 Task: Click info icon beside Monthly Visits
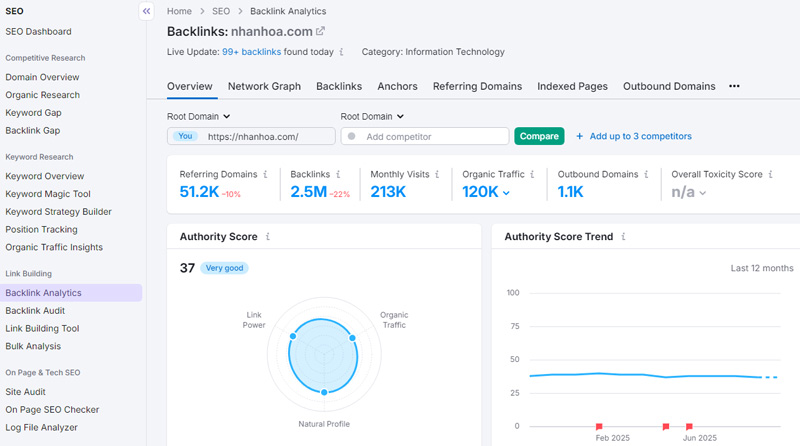click(x=440, y=175)
